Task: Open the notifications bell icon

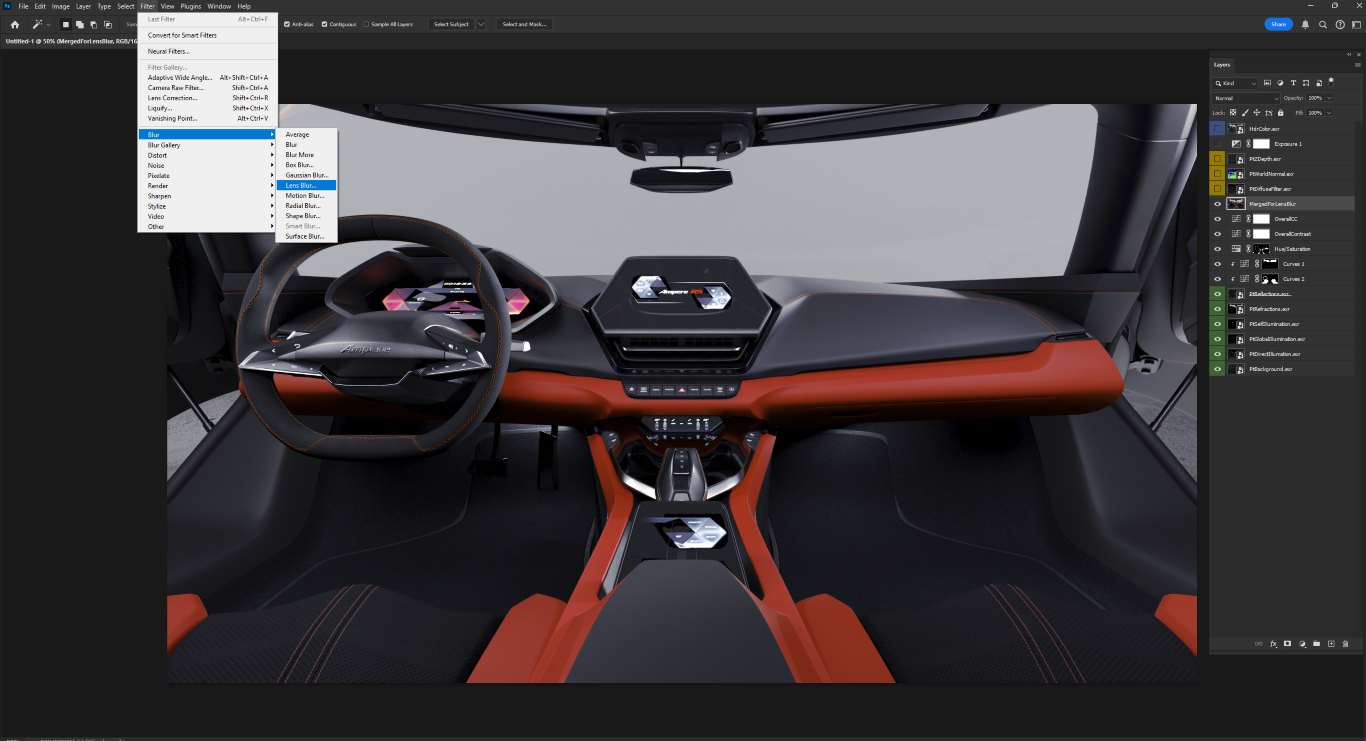Action: click(1305, 24)
